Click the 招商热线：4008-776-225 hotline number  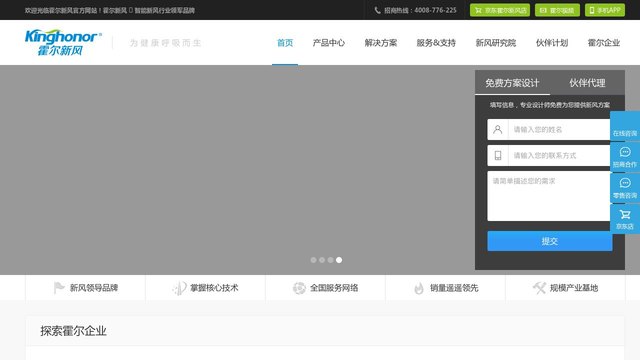click(x=420, y=10)
